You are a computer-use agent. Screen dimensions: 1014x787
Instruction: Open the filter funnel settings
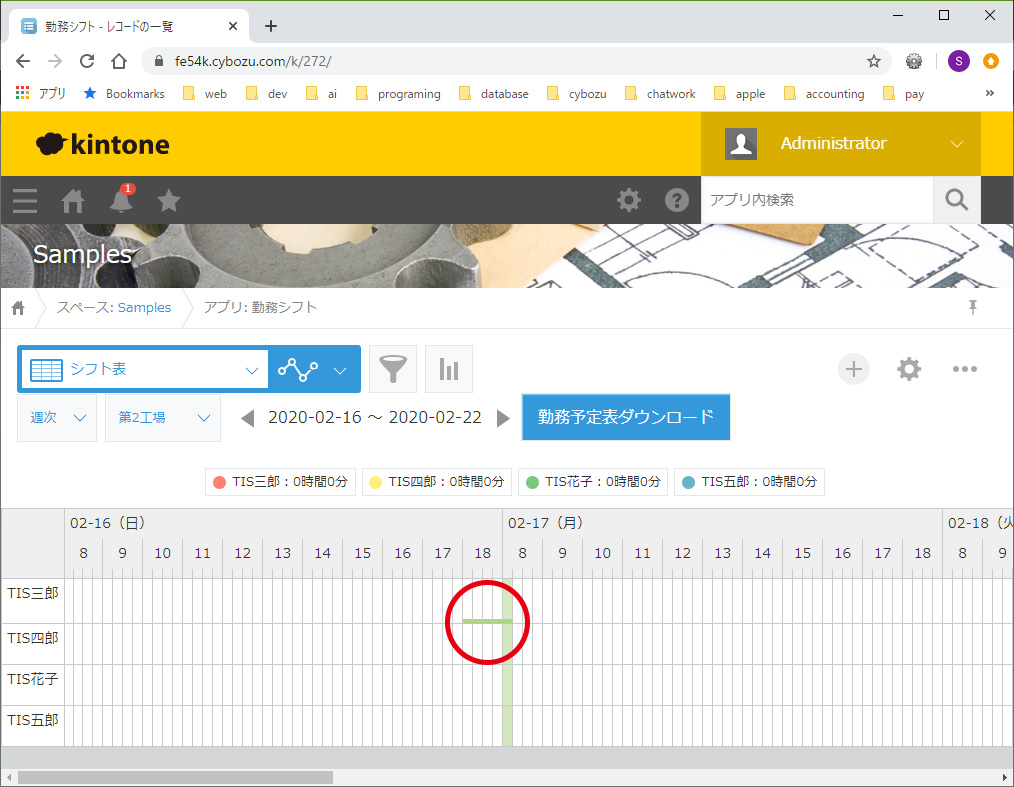[393, 369]
